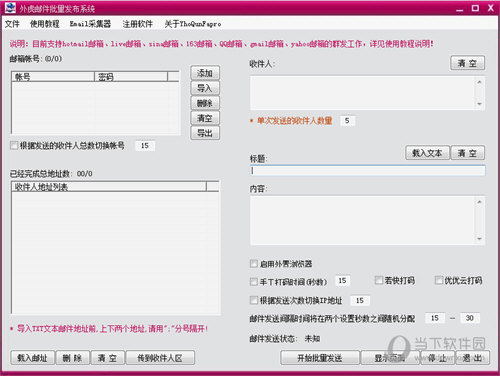Click the 显示页面 button
Screen dimensions: 500x376
390,358
